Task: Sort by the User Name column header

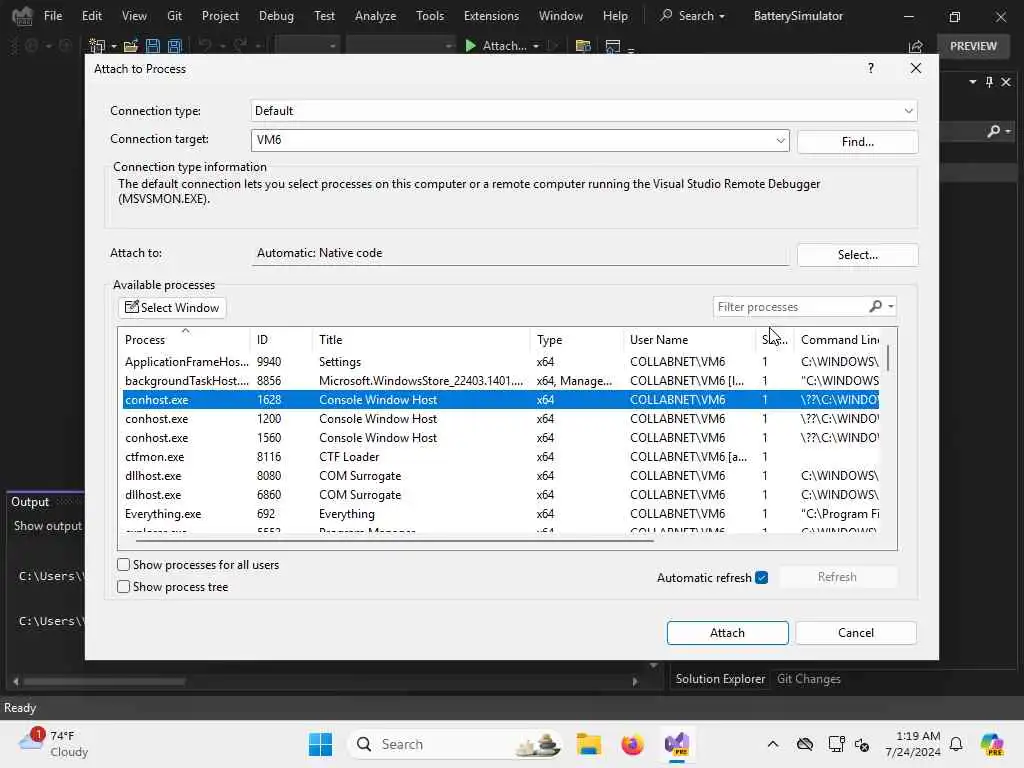Action: point(689,340)
